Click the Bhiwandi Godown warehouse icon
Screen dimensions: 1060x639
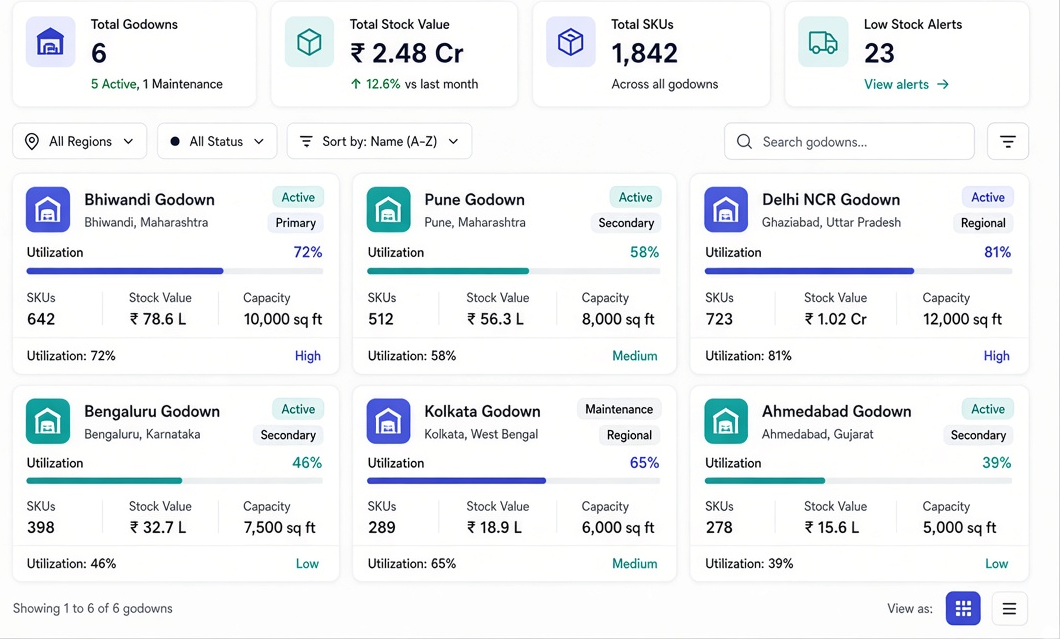click(x=48, y=210)
